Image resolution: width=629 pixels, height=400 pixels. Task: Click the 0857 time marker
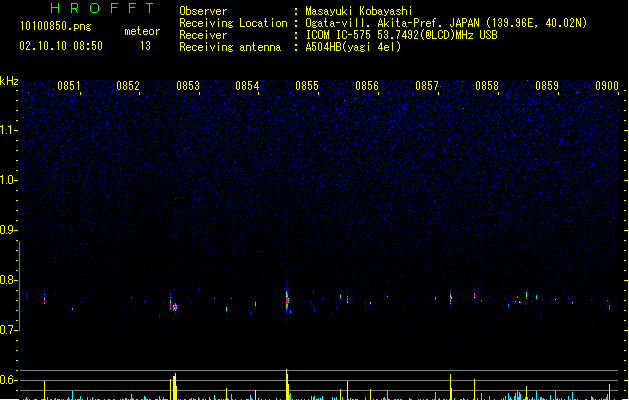[x=427, y=86]
